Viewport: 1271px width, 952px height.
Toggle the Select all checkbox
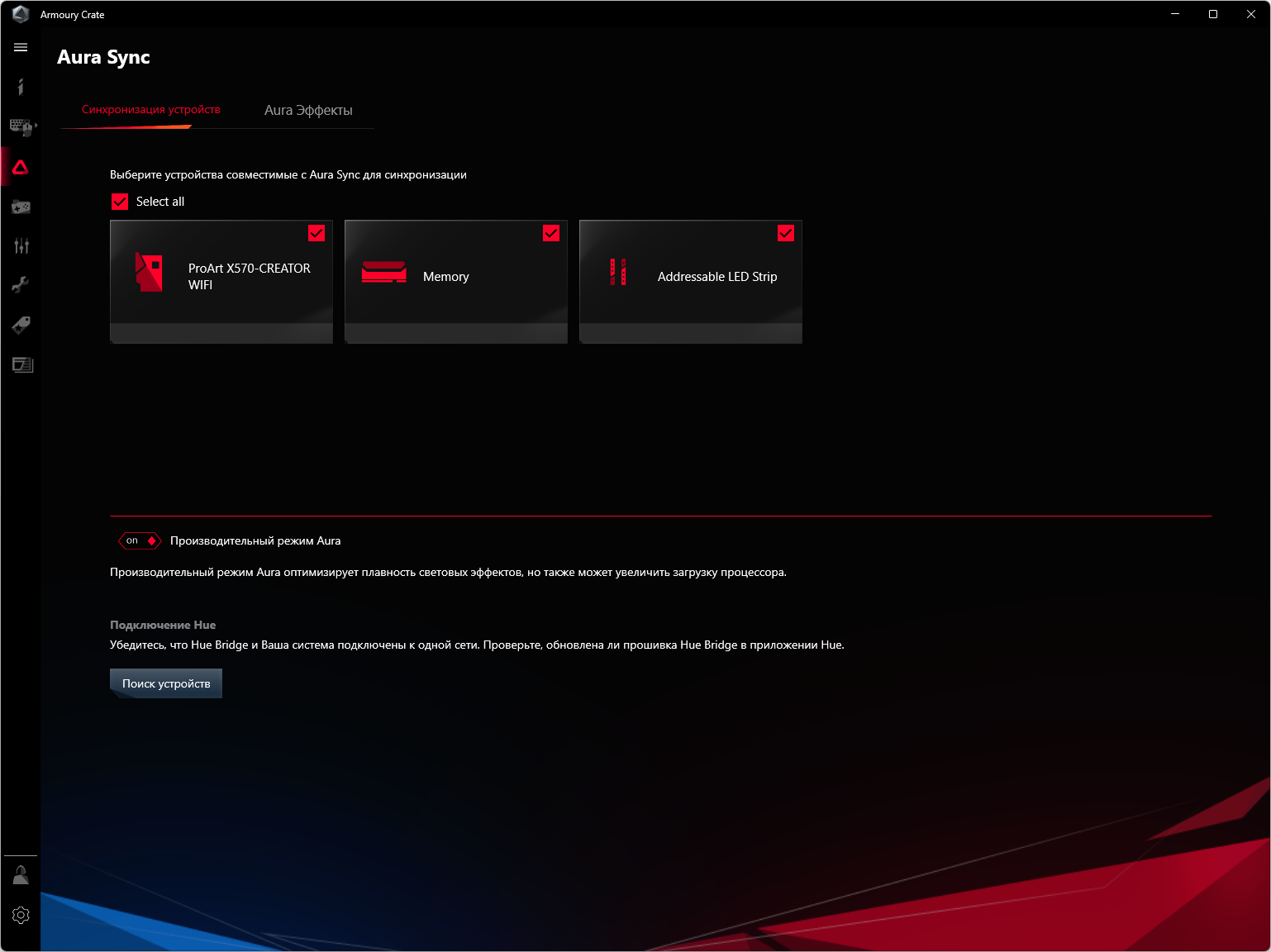point(120,202)
